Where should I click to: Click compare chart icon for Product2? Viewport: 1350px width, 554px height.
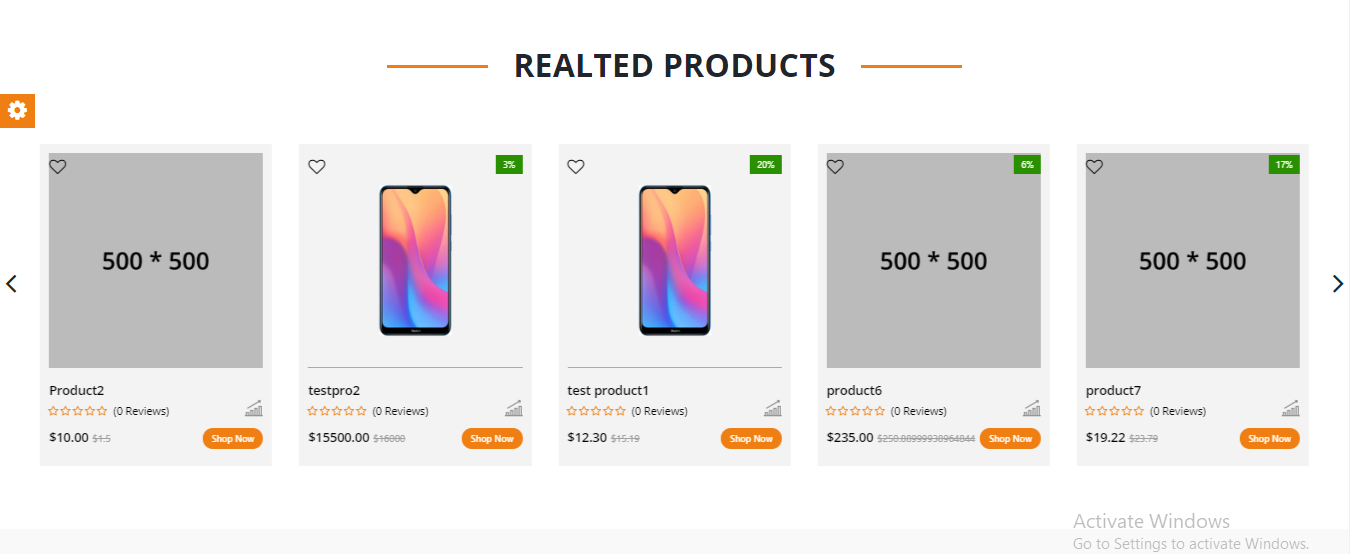coord(254,408)
